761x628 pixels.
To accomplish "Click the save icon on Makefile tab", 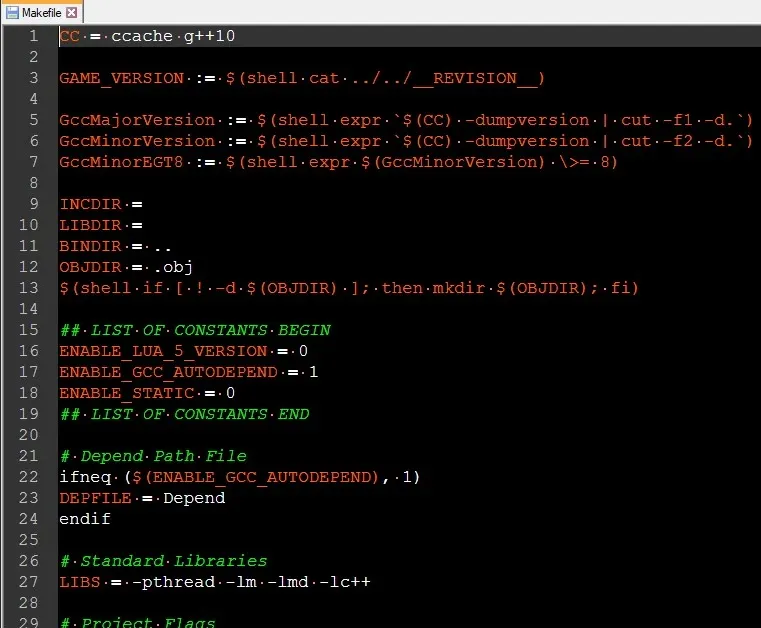I will tap(12, 13).
